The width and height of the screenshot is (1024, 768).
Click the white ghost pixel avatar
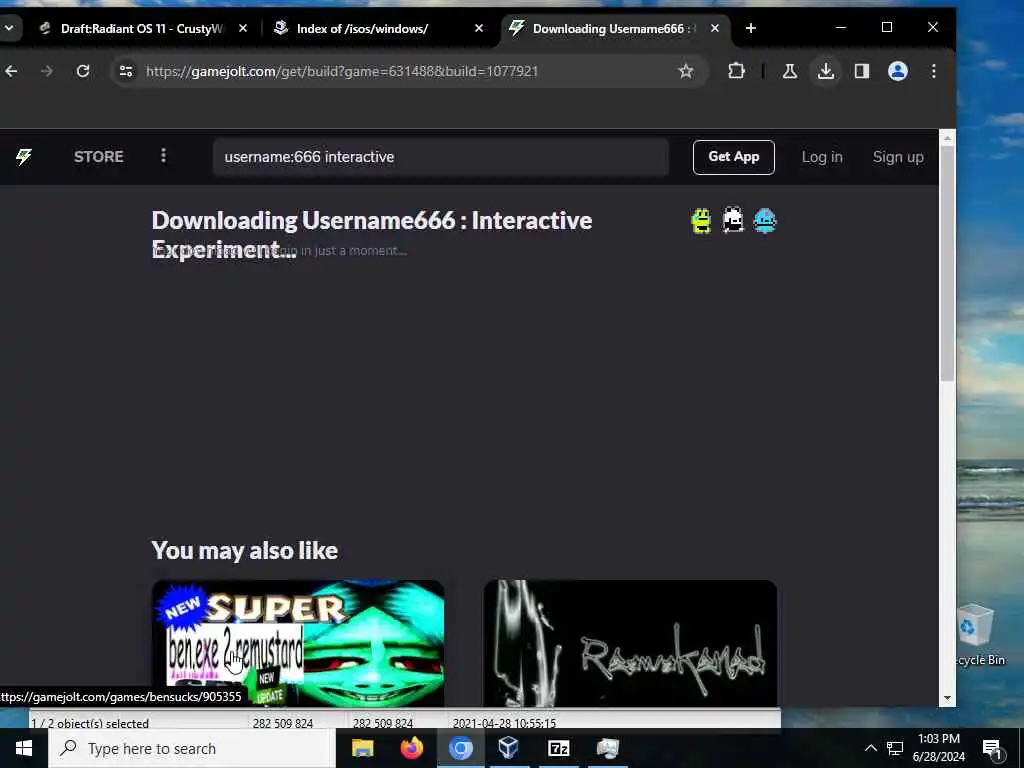(x=733, y=220)
